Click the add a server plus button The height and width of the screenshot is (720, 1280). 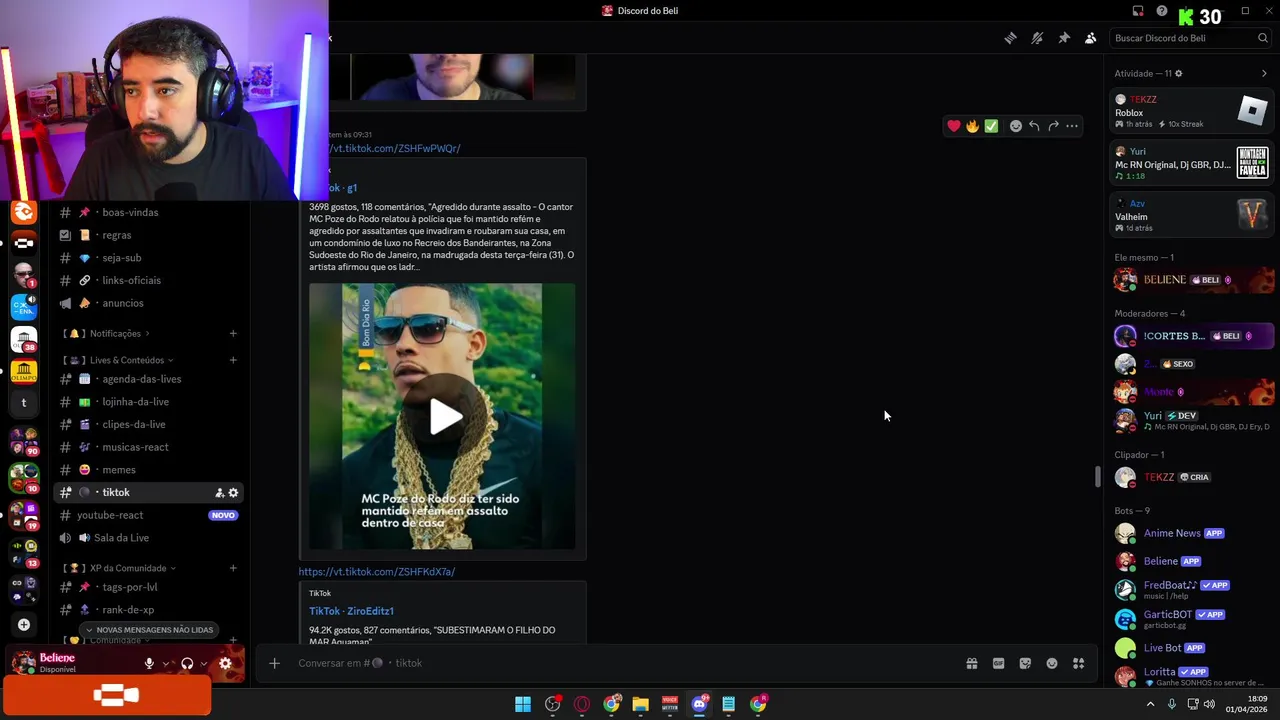tap(24, 625)
